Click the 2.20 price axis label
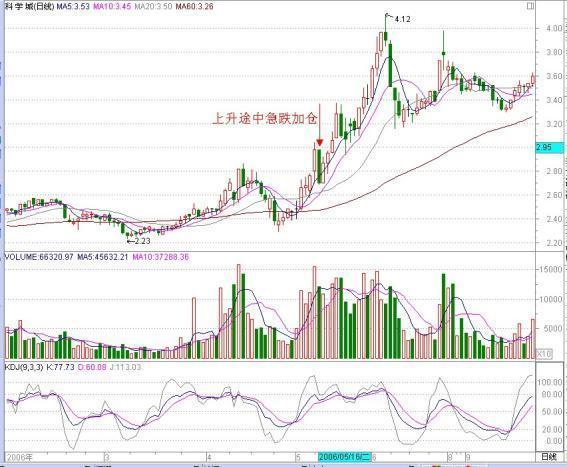This screenshot has width=567, height=467. coord(554,243)
